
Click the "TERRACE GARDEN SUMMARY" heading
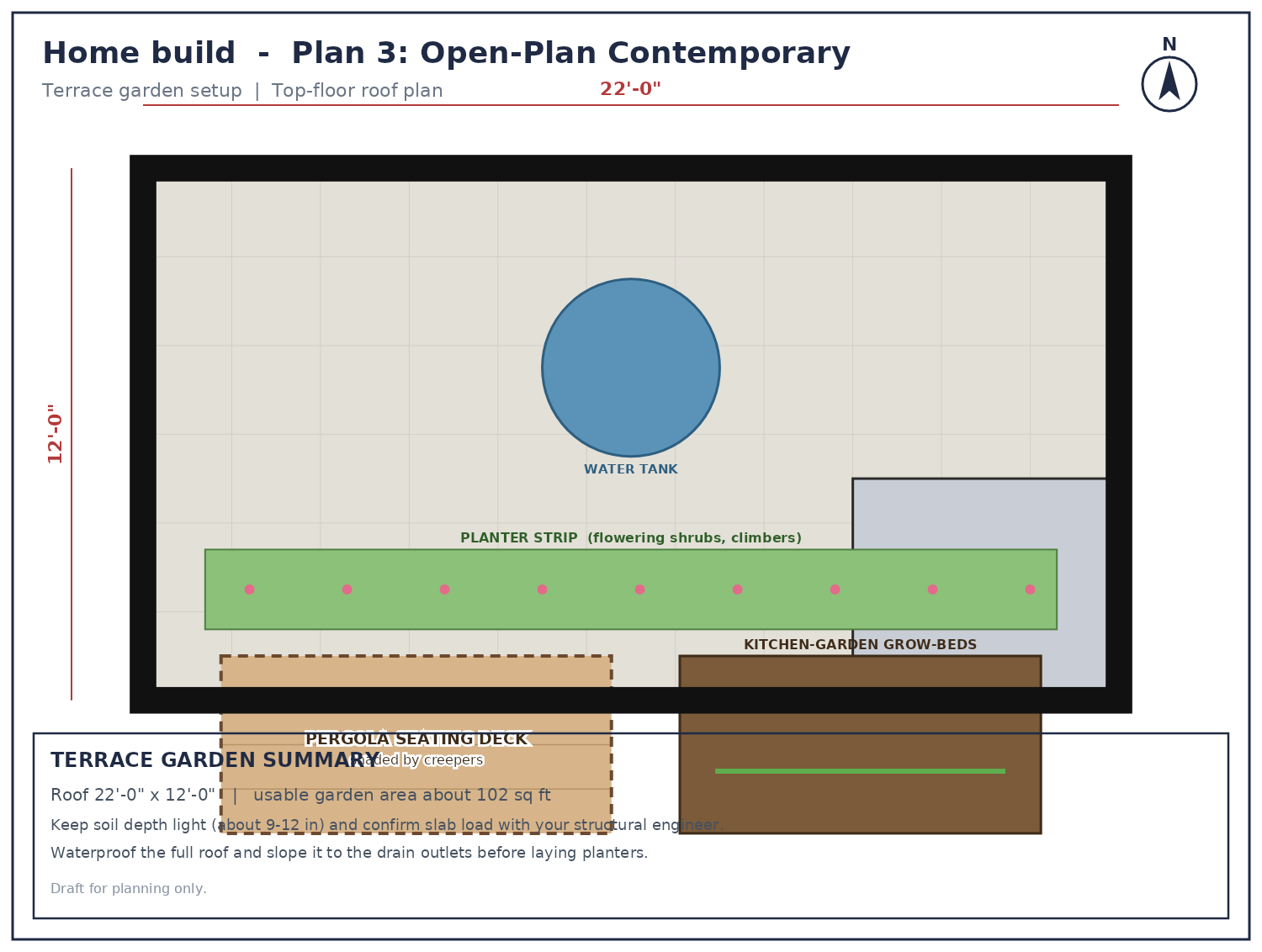(215, 760)
